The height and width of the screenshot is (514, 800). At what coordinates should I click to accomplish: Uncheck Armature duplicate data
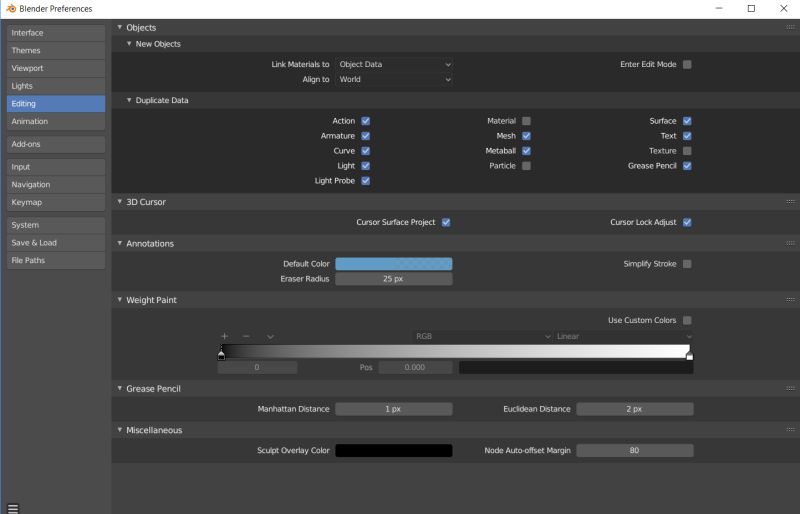(366, 136)
